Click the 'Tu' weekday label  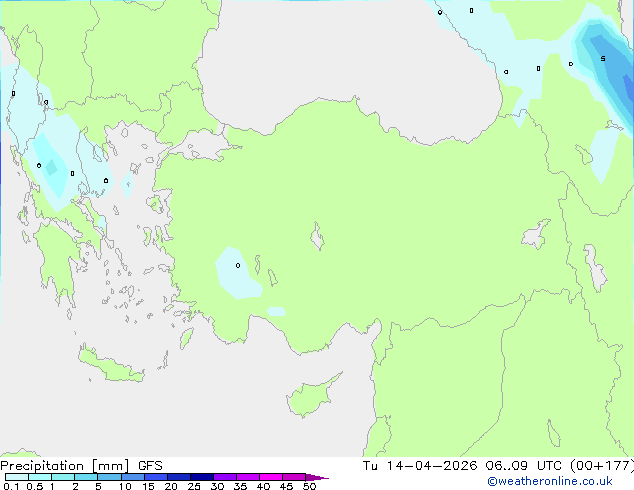[370, 466]
